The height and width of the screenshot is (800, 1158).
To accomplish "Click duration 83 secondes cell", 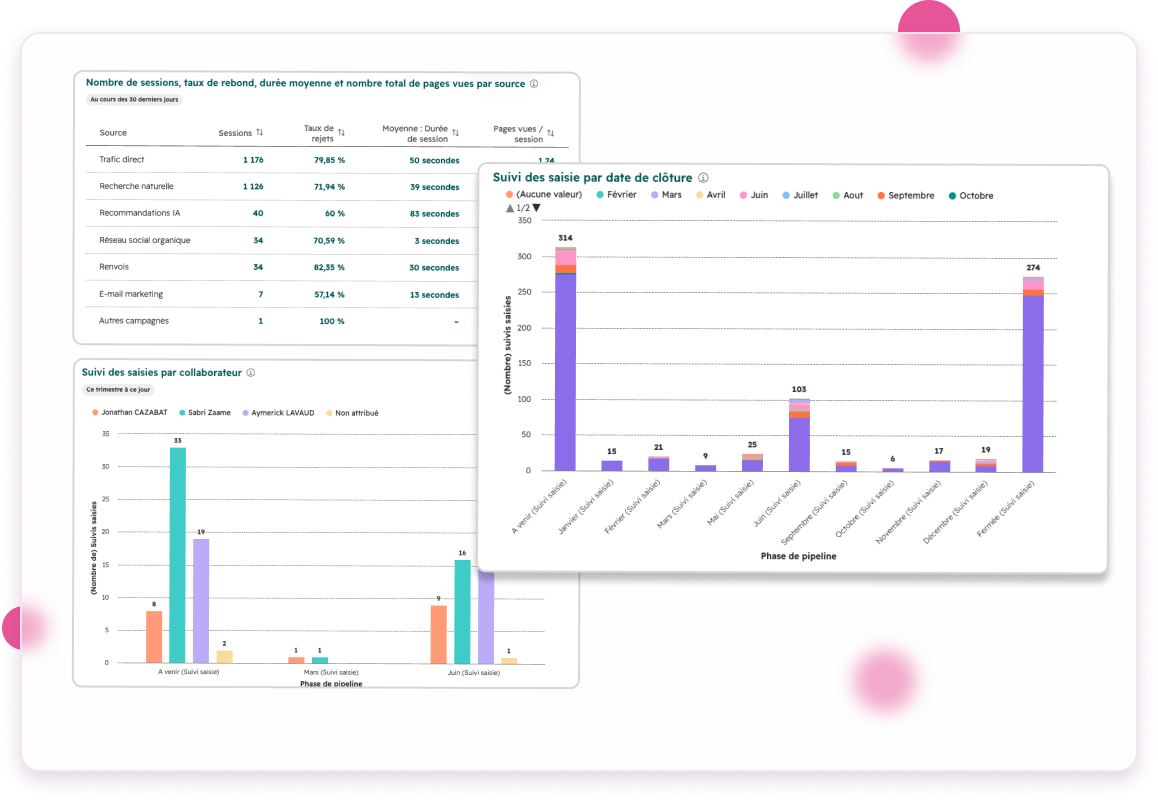I will 435,213.
